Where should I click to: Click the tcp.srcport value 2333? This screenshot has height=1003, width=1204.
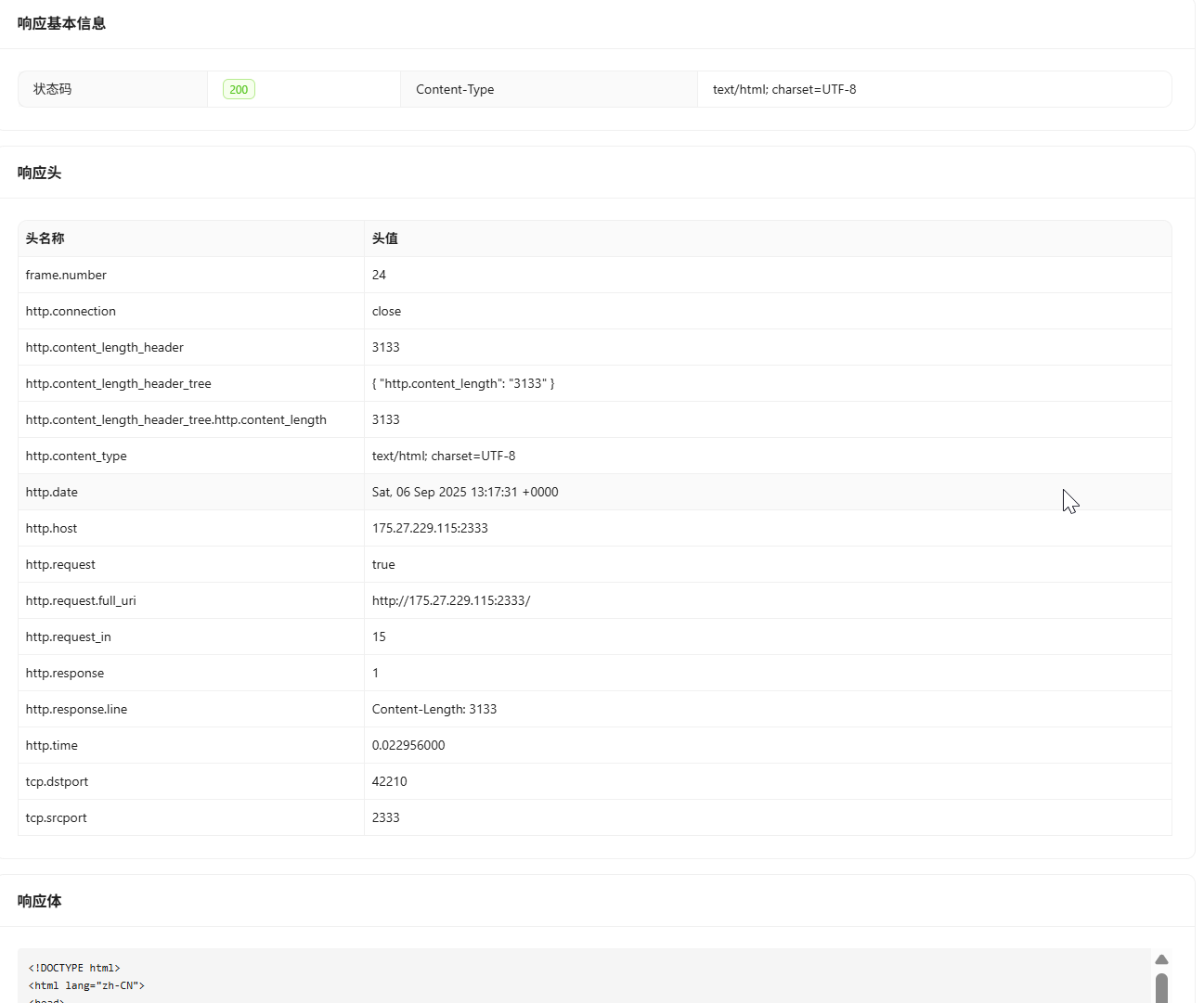coord(386,817)
